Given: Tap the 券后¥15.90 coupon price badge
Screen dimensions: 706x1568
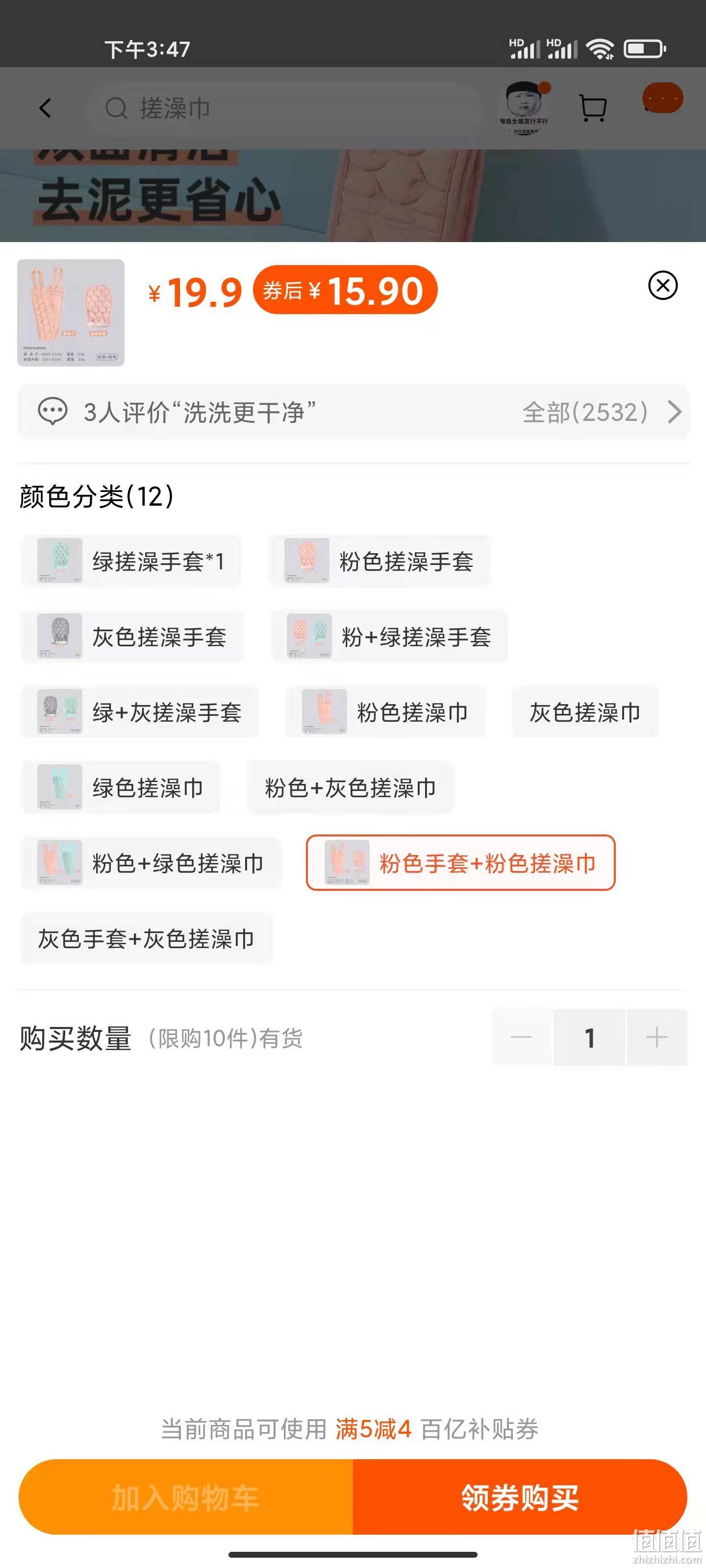Looking at the screenshot, I should point(345,291).
